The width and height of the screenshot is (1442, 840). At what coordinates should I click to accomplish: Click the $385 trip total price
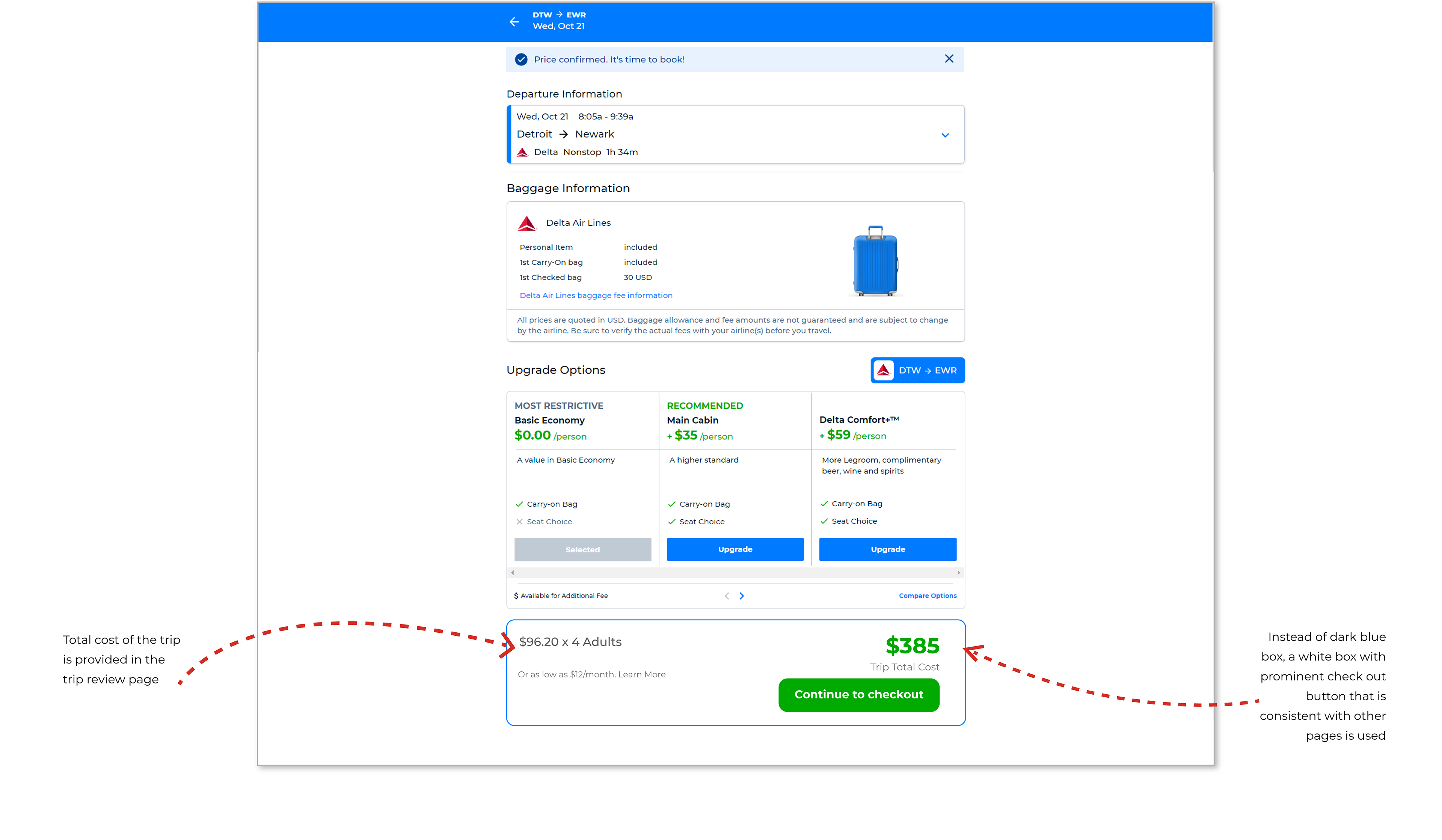pyautogui.click(x=912, y=645)
